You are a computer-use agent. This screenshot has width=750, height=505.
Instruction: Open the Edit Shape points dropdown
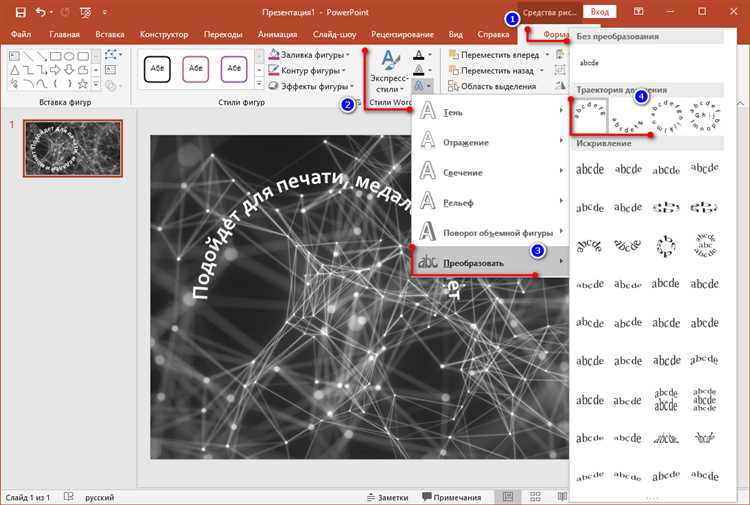pyautogui.click(x=113, y=55)
